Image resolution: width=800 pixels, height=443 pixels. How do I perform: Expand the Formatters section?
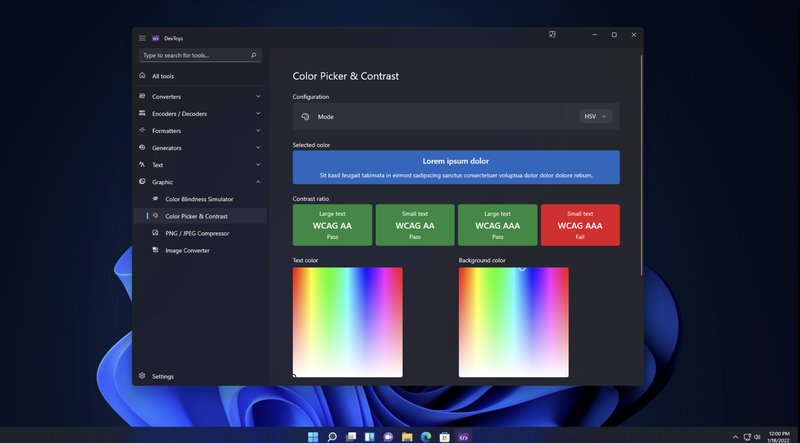[258, 131]
